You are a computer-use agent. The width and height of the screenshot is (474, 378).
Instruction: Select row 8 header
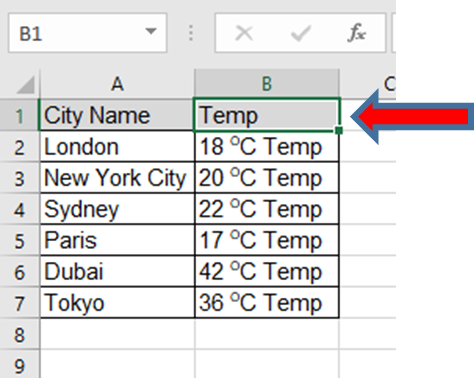pyautogui.click(x=19, y=334)
